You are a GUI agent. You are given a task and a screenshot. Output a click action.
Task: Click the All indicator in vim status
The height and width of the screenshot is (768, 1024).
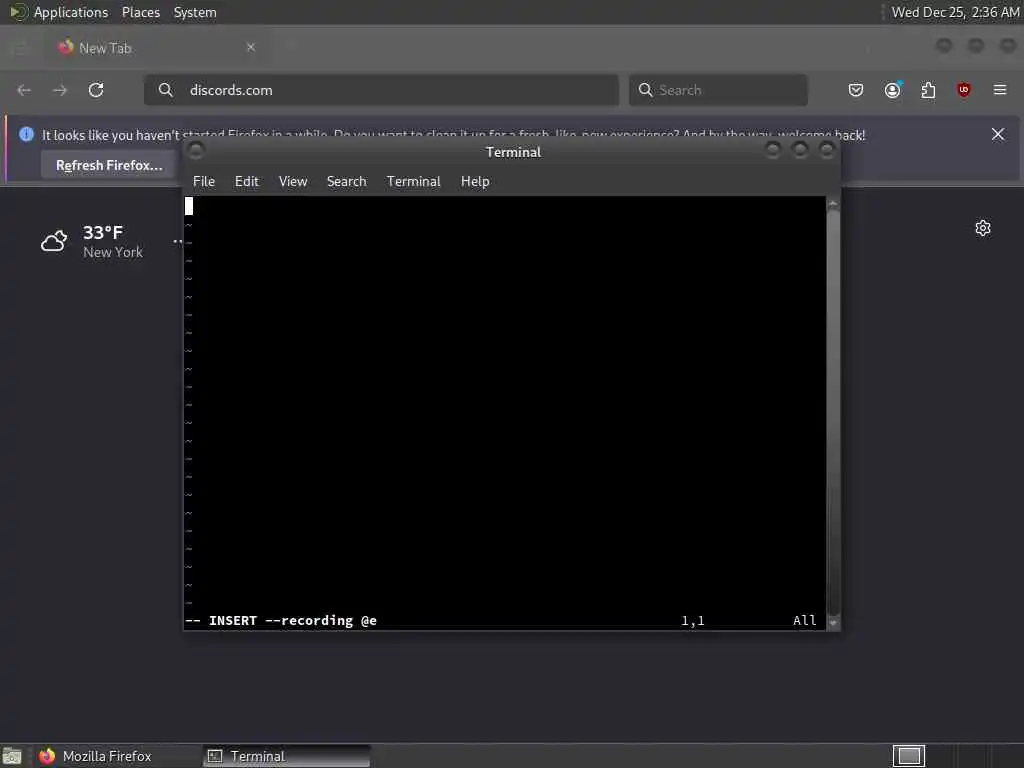805,620
